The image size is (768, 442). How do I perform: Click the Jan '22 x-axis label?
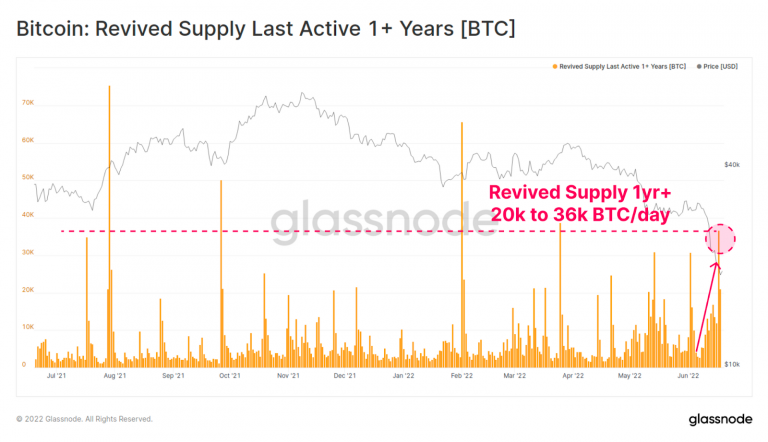coord(404,376)
